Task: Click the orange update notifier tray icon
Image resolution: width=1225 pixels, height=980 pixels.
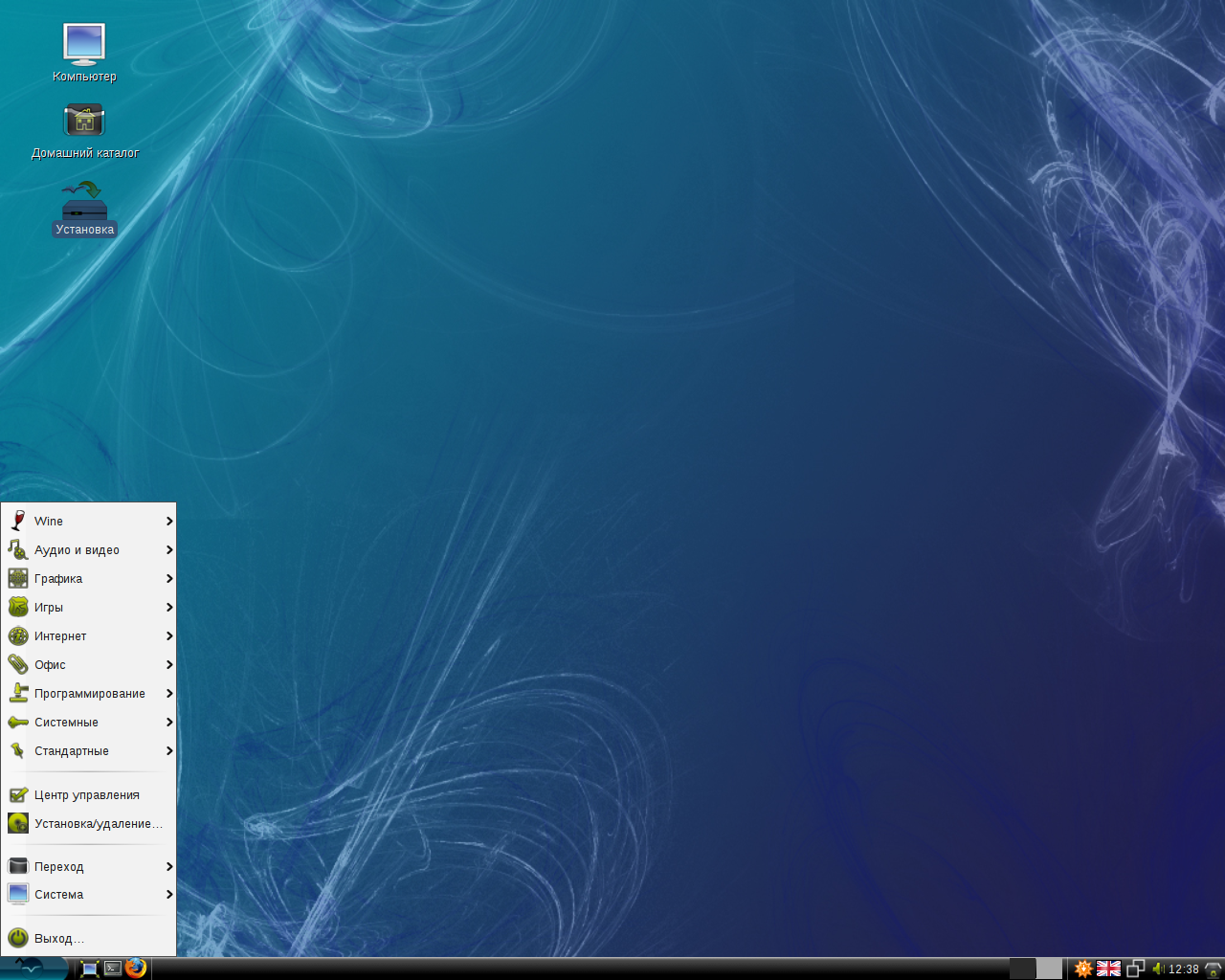Action: pos(1083,969)
